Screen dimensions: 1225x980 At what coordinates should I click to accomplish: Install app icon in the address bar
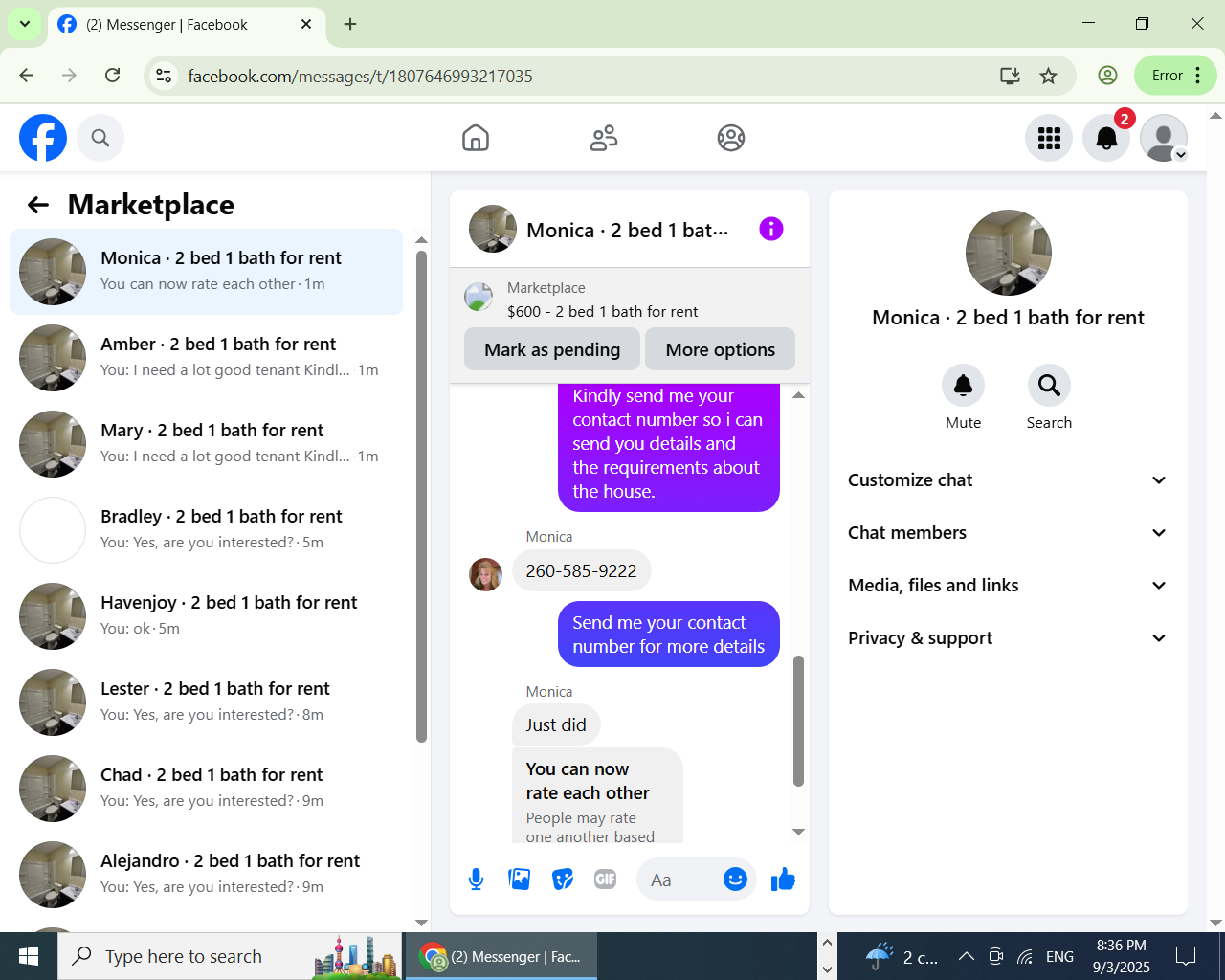pos(1010,76)
